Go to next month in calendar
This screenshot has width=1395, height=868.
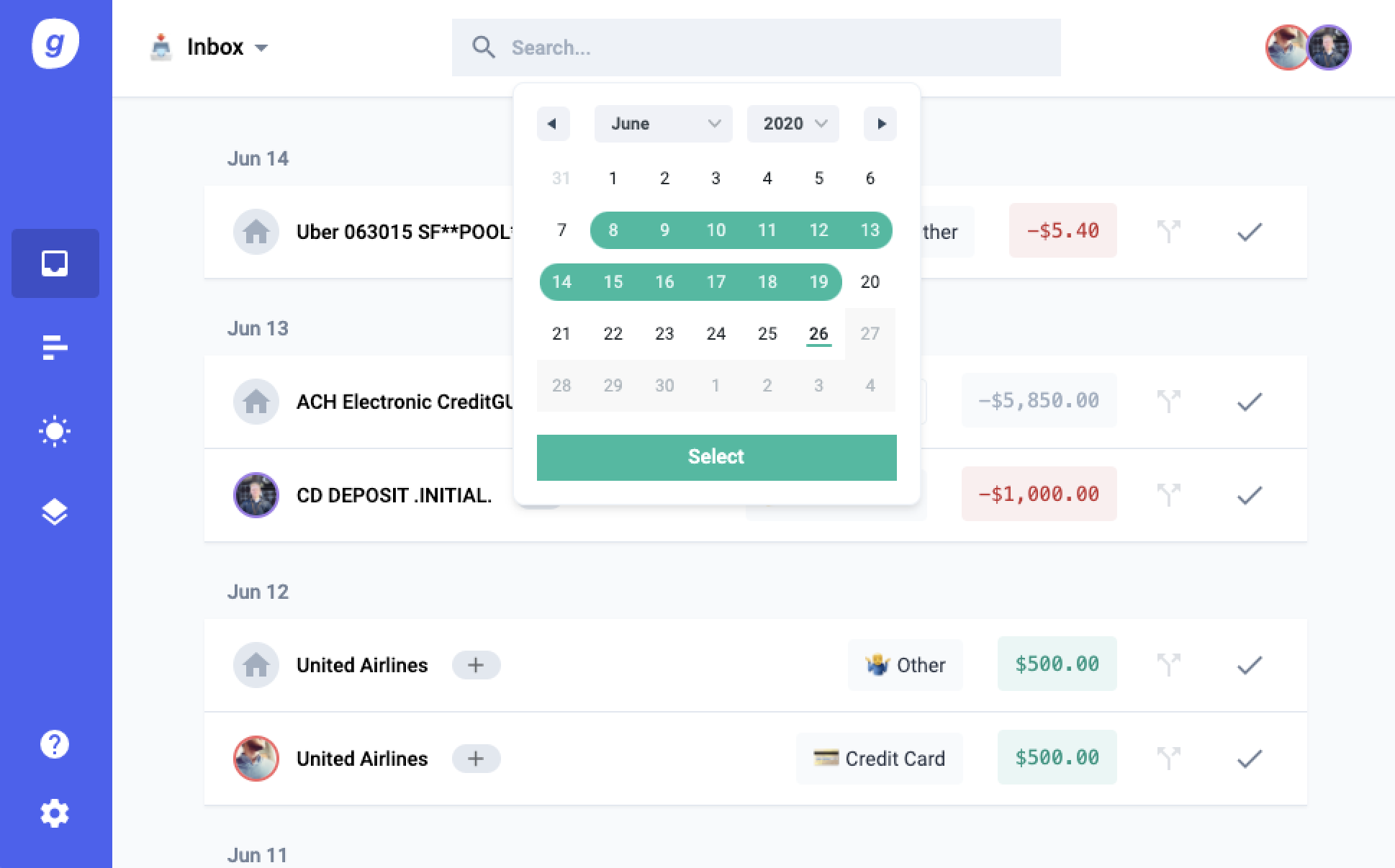880,124
